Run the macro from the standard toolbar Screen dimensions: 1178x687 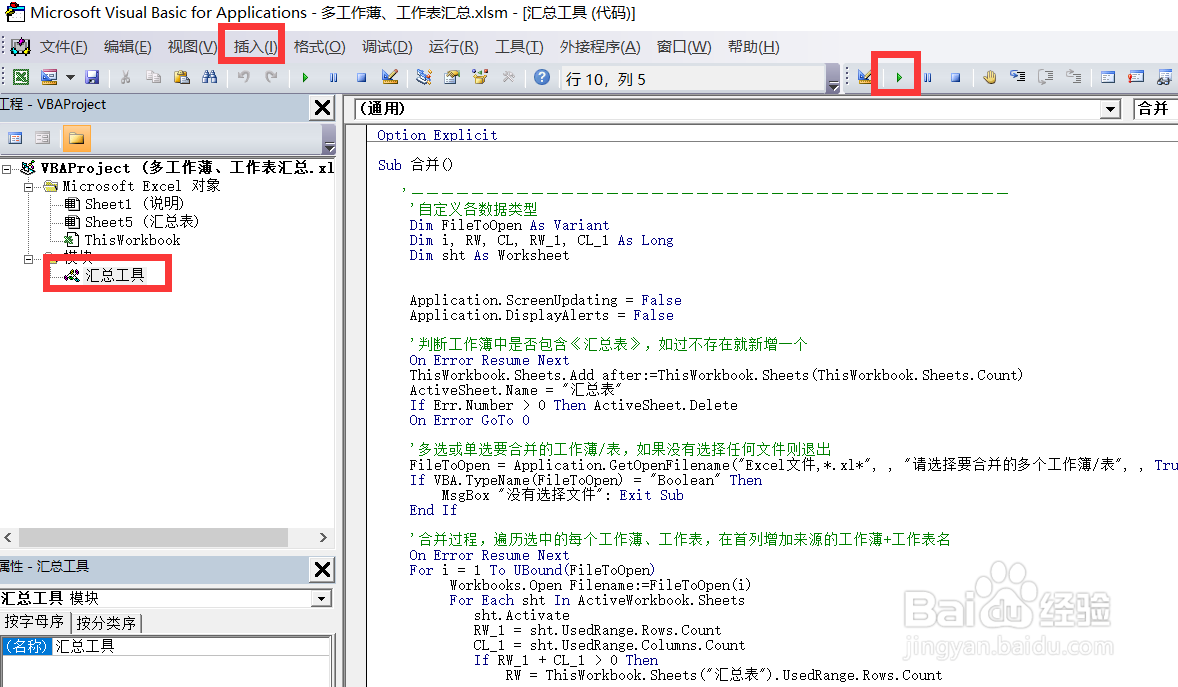click(x=305, y=77)
